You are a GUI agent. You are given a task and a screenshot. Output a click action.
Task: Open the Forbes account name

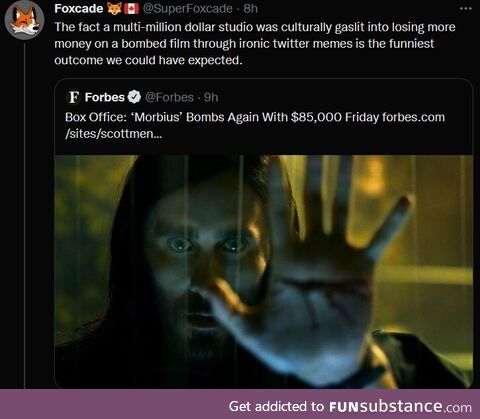tap(105, 97)
